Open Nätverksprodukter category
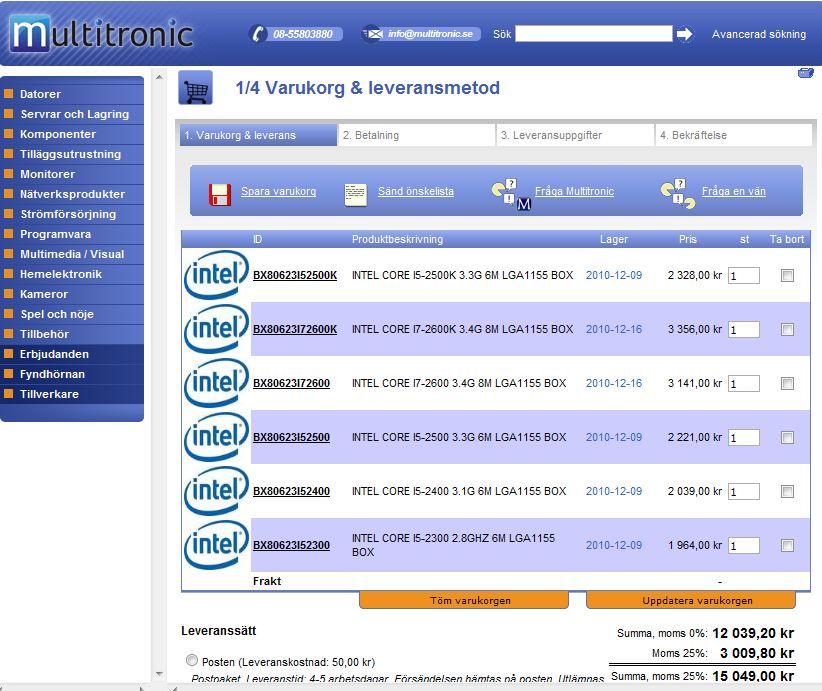The height and width of the screenshot is (691, 822). point(72,194)
